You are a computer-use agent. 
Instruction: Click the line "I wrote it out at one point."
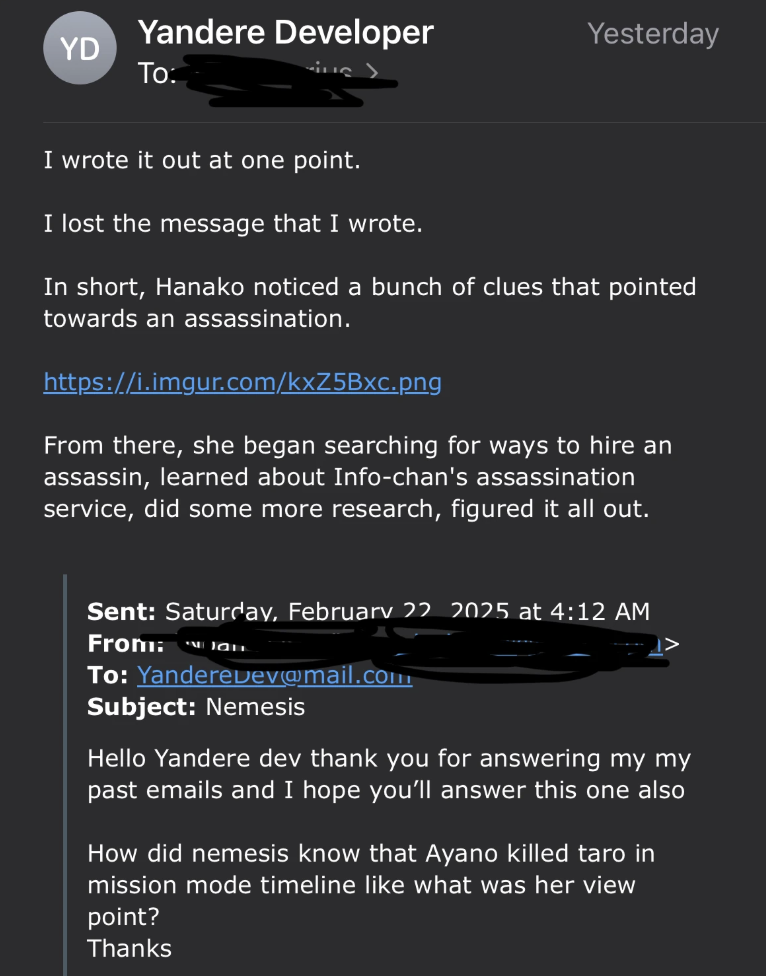click(201, 160)
